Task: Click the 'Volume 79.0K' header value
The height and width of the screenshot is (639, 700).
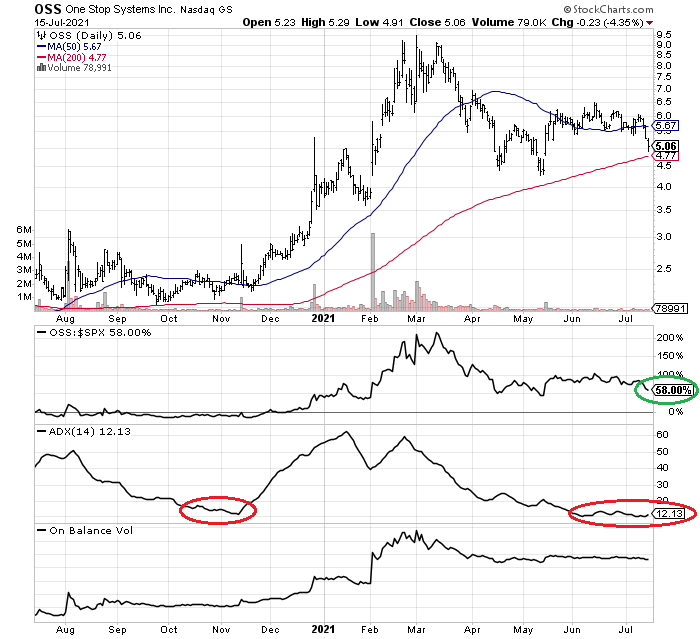Action: tap(509, 22)
